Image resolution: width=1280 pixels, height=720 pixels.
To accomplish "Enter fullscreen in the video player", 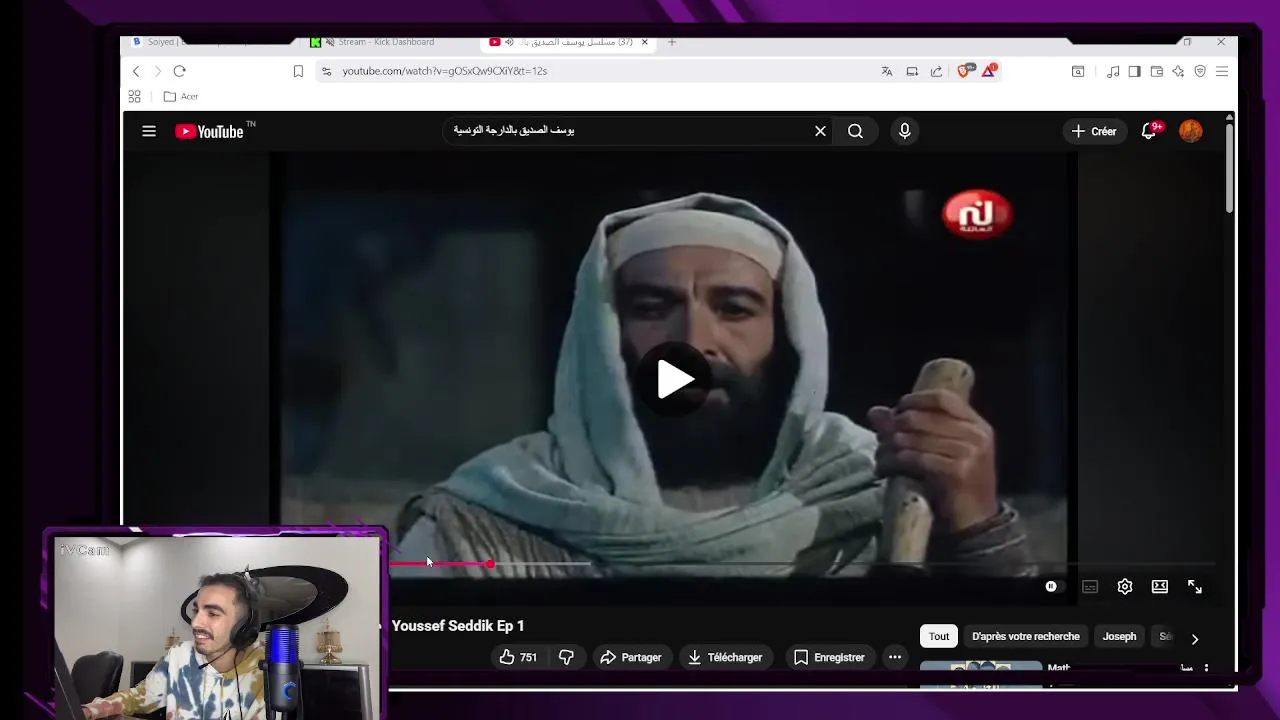I will (x=1195, y=587).
